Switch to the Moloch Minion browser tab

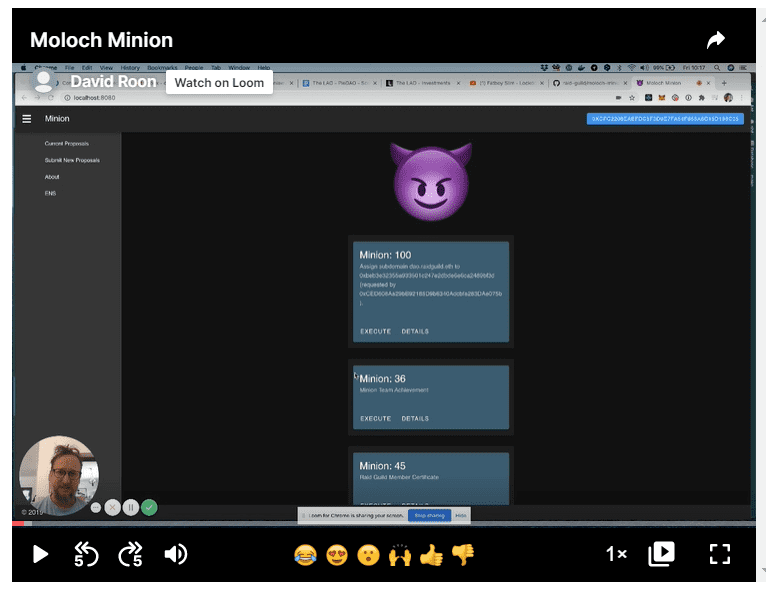point(674,83)
